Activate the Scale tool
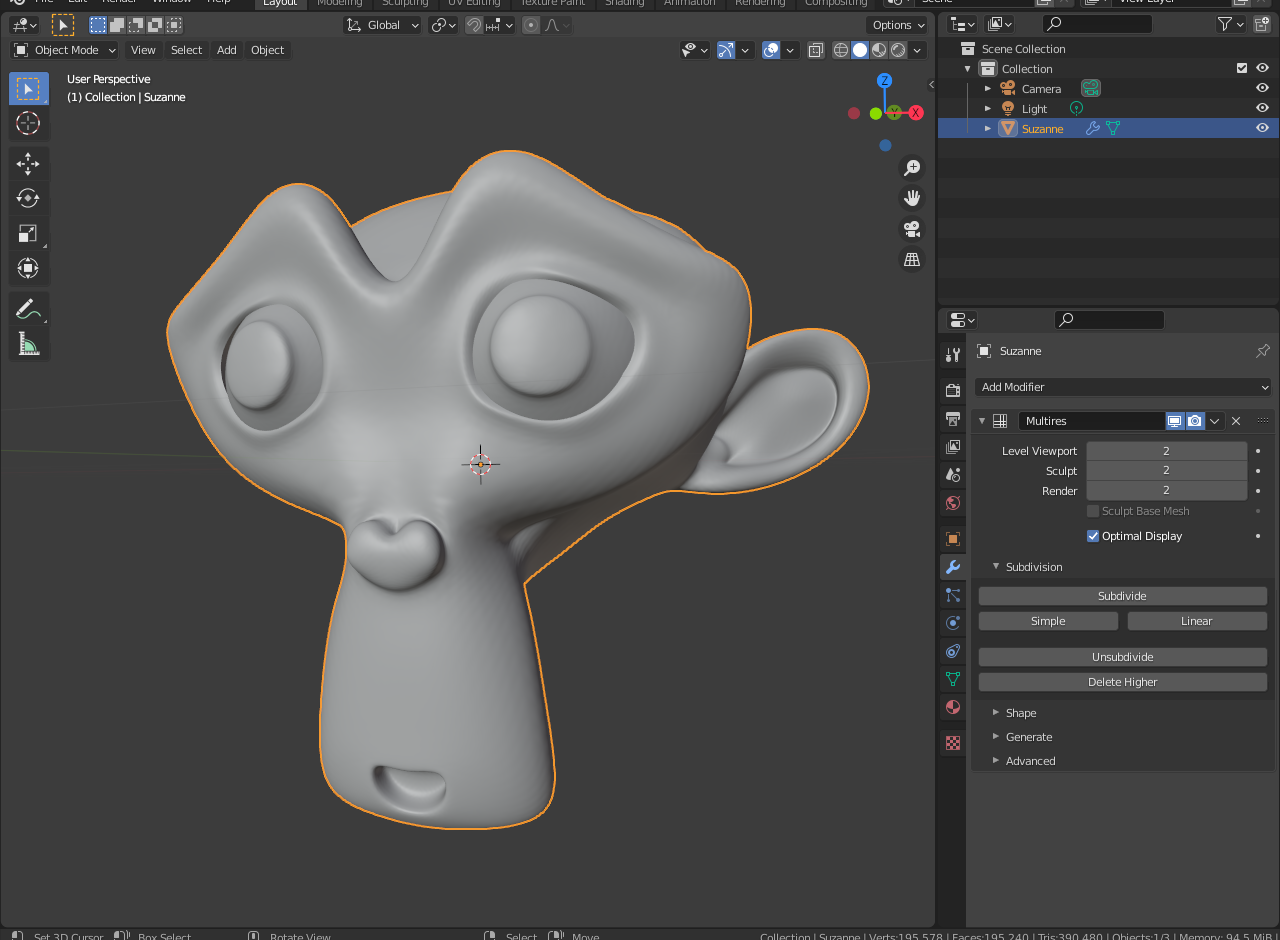The height and width of the screenshot is (940, 1280). 28,233
